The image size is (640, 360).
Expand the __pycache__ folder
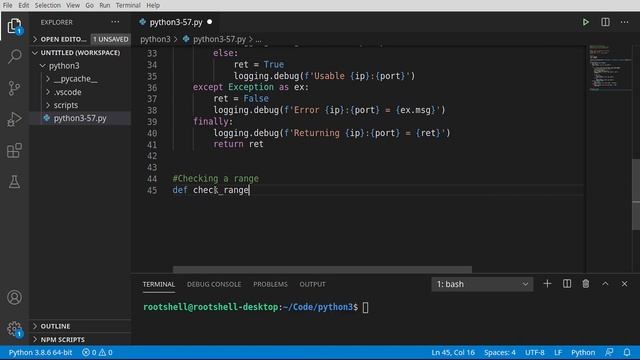48,79
